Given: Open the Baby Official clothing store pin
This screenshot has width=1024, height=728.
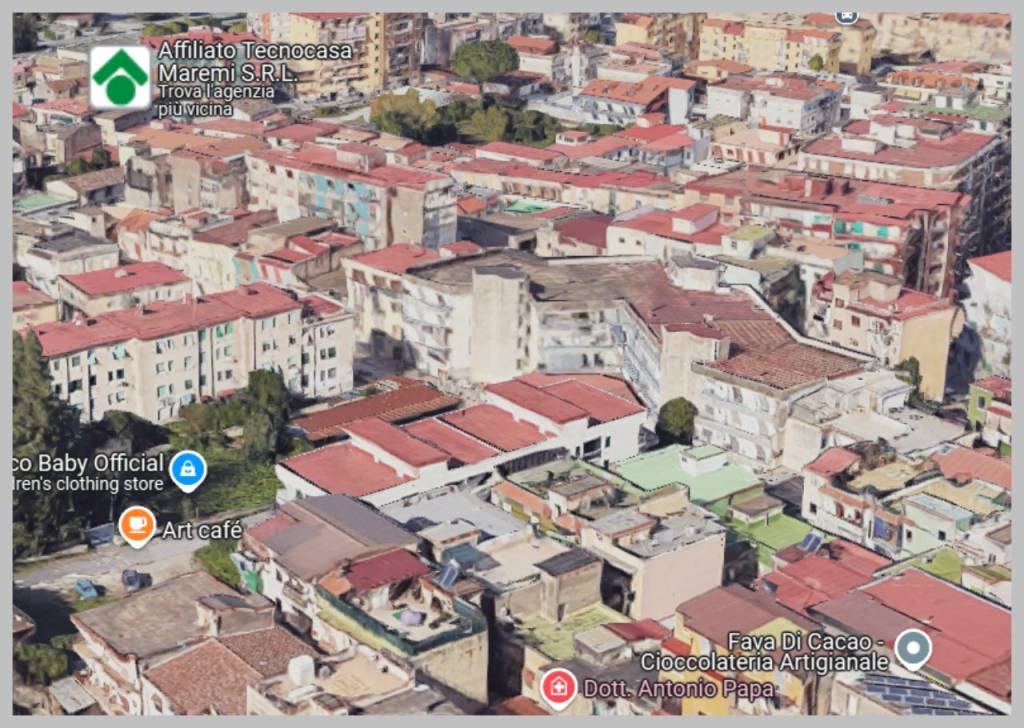Looking at the screenshot, I should coord(187,466).
